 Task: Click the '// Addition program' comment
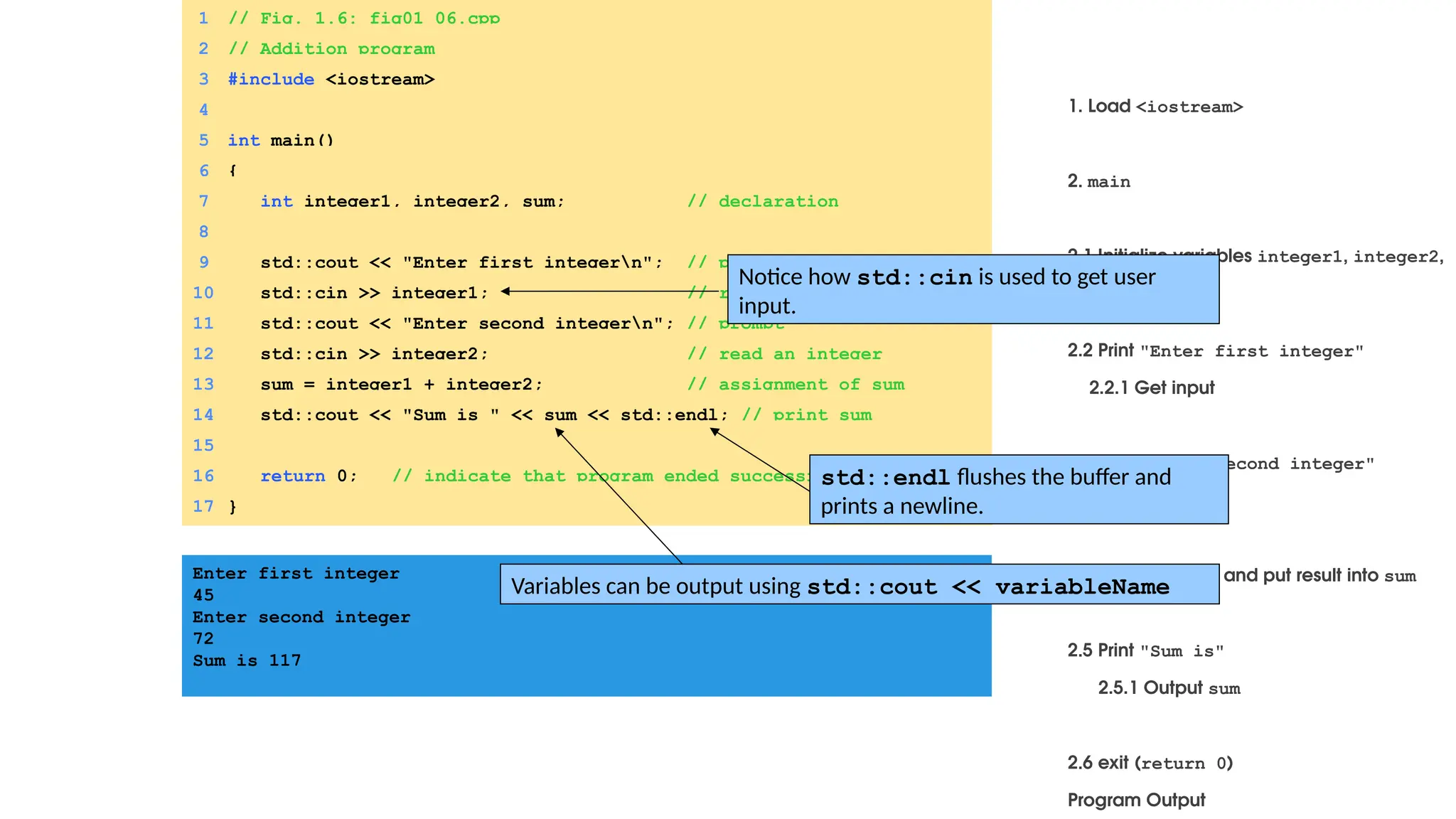click(x=331, y=48)
